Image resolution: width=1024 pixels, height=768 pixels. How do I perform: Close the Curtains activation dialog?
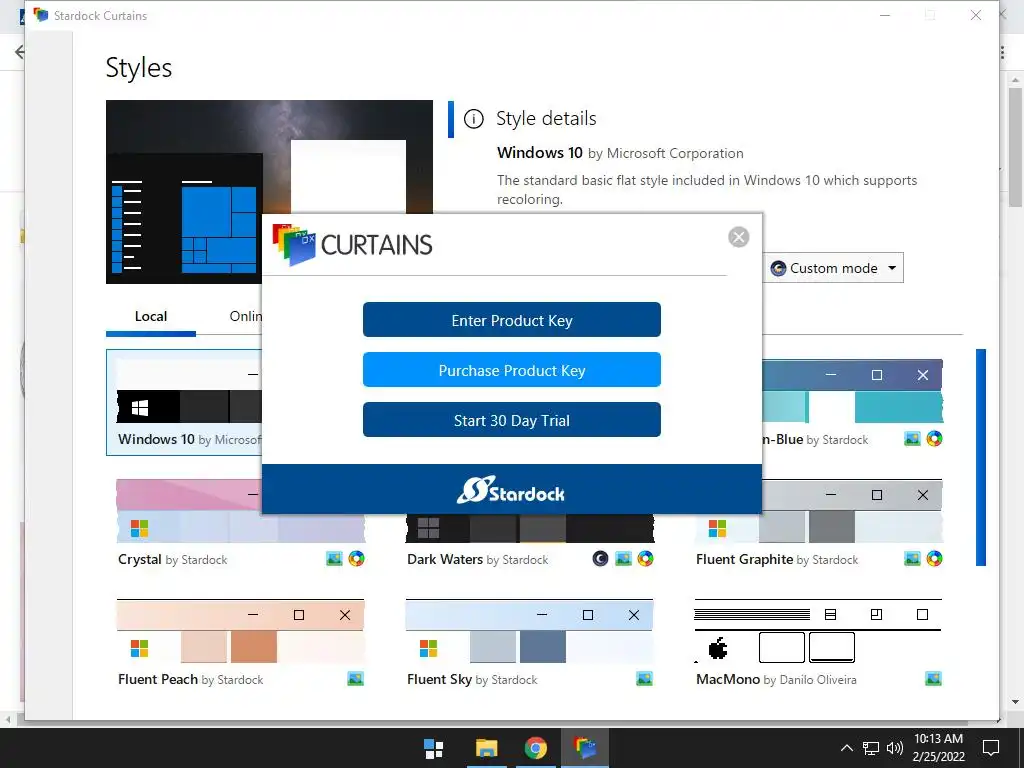739,237
